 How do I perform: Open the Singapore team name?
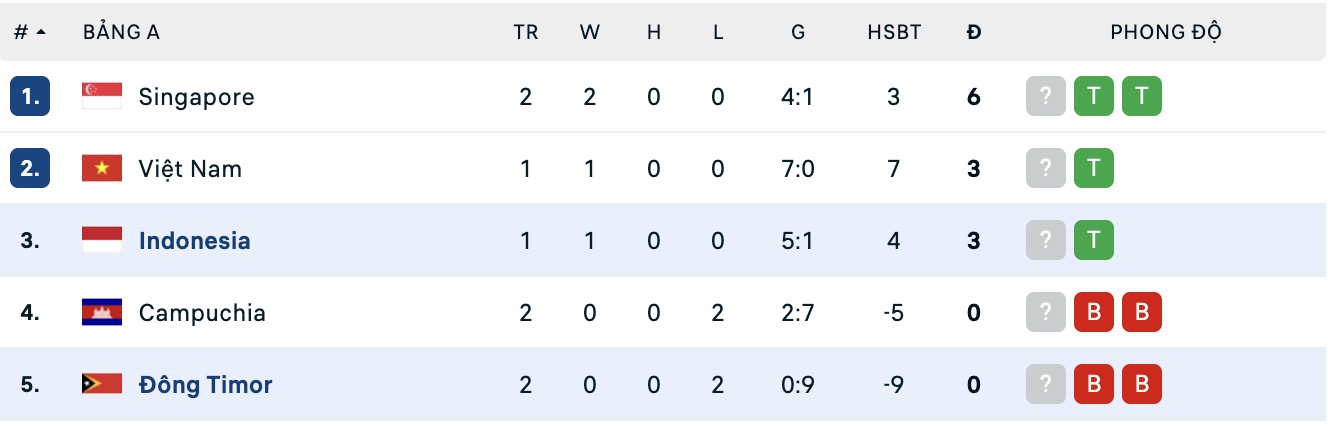(x=197, y=97)
